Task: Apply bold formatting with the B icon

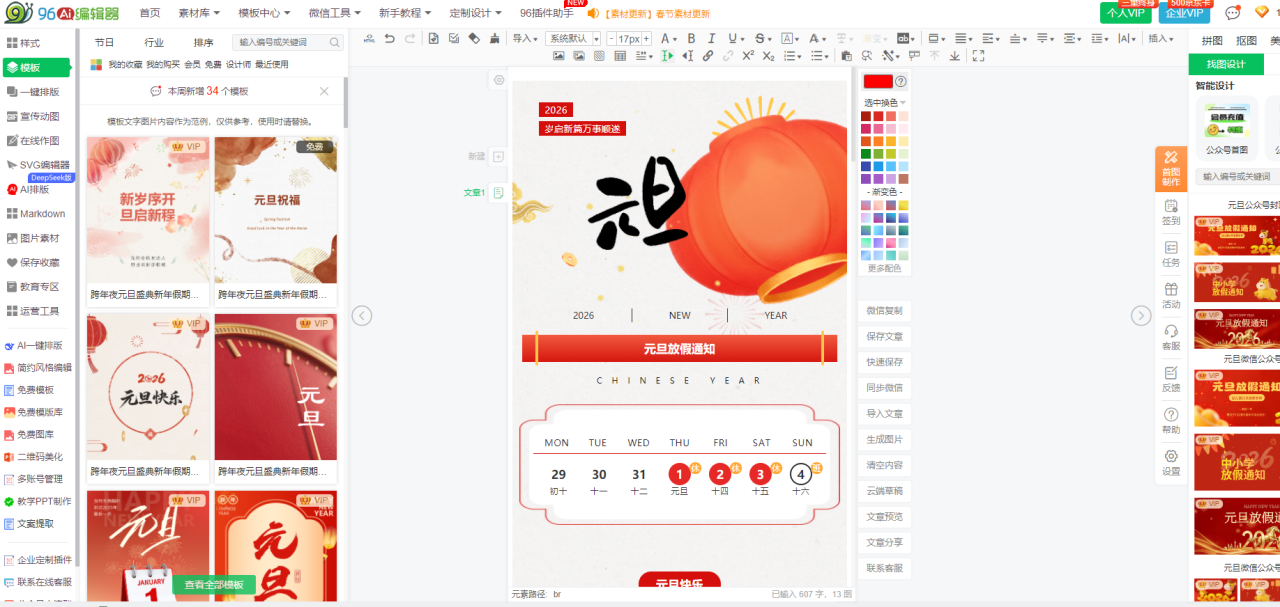Action: [x=690, y=39]
